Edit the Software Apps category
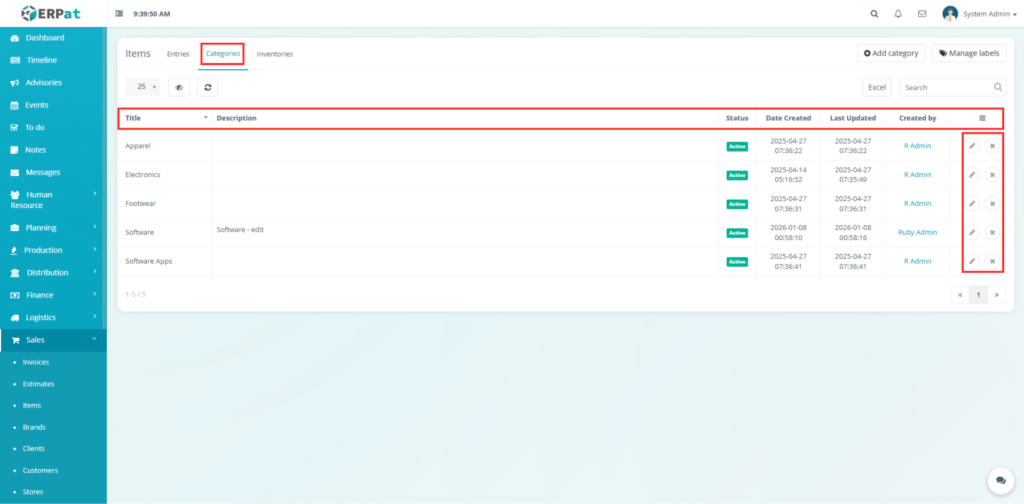The width and height of the screenshot is (1024, 504). click(x=972, y=262)
